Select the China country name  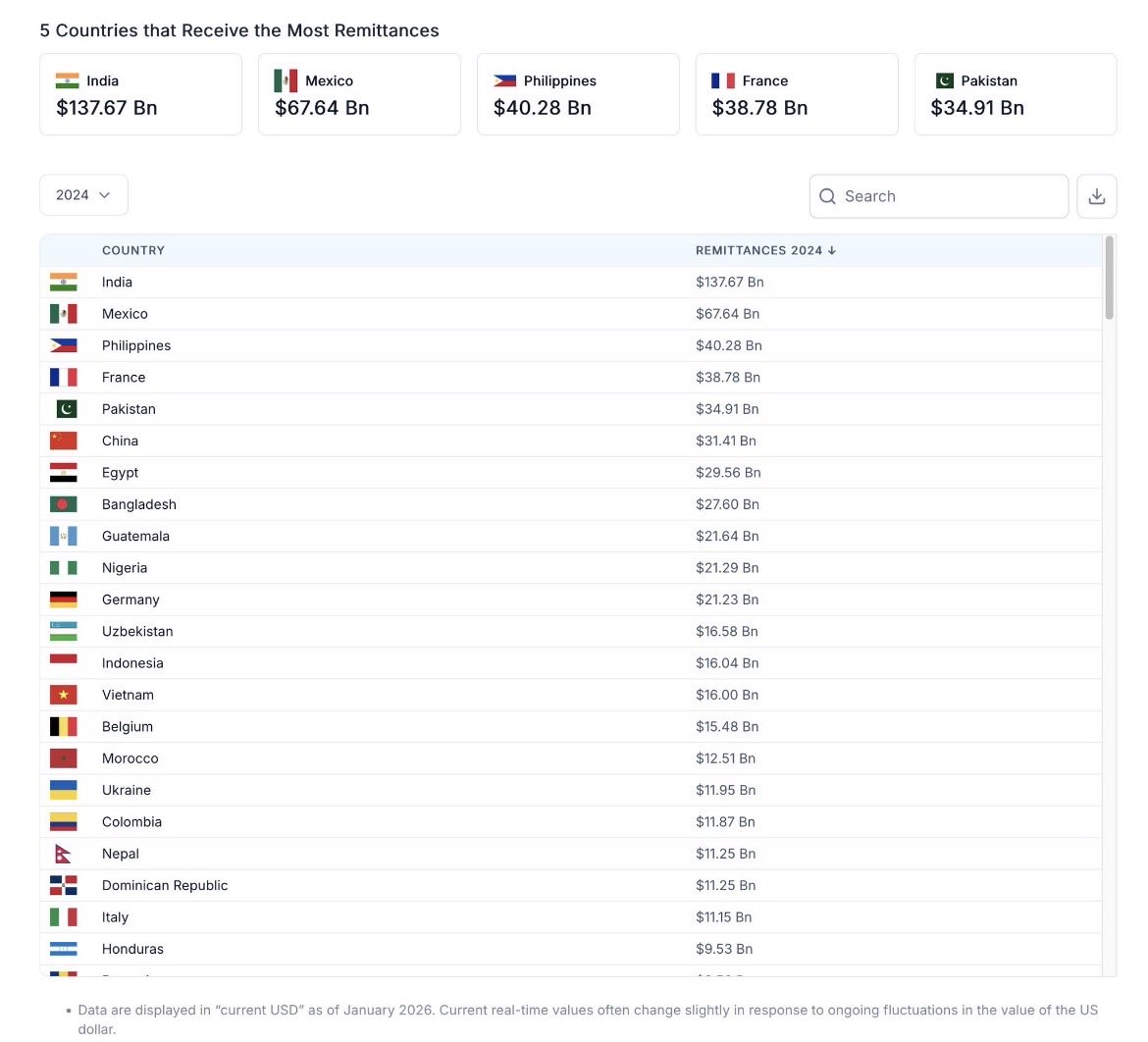[x=120, y=441]
